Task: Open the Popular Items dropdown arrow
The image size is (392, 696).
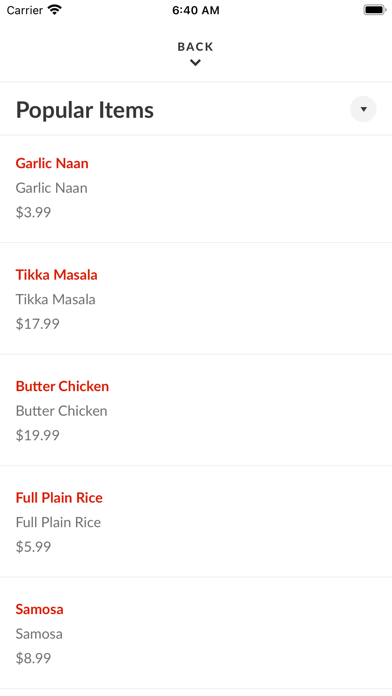Action: pos(363,109)
